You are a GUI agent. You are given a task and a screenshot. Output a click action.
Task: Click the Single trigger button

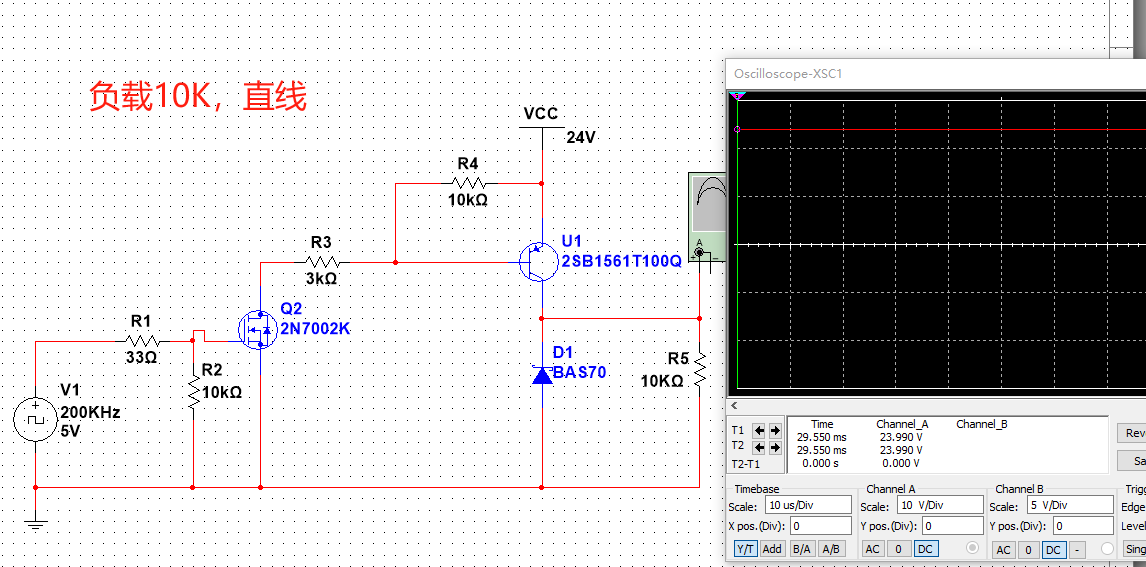coord(1134,549)
